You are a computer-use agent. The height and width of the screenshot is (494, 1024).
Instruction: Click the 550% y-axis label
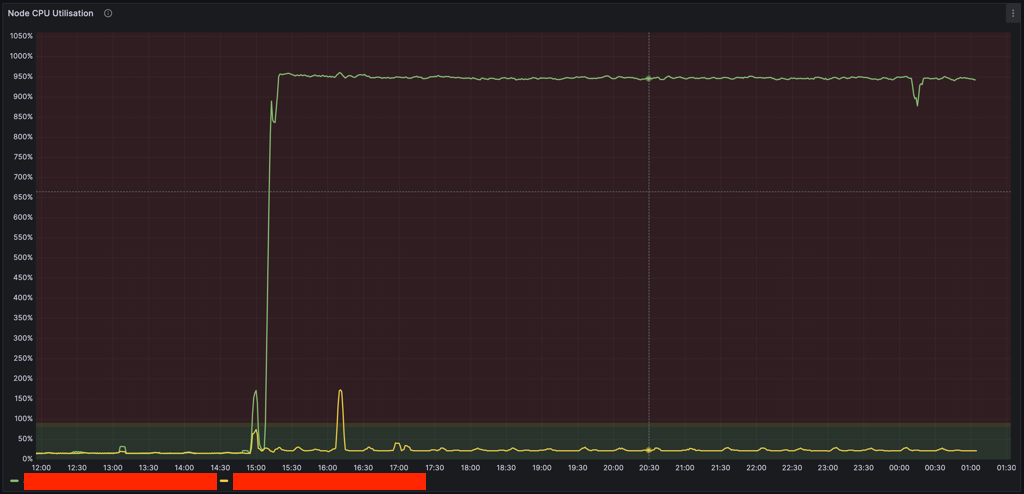coord(23,238)
